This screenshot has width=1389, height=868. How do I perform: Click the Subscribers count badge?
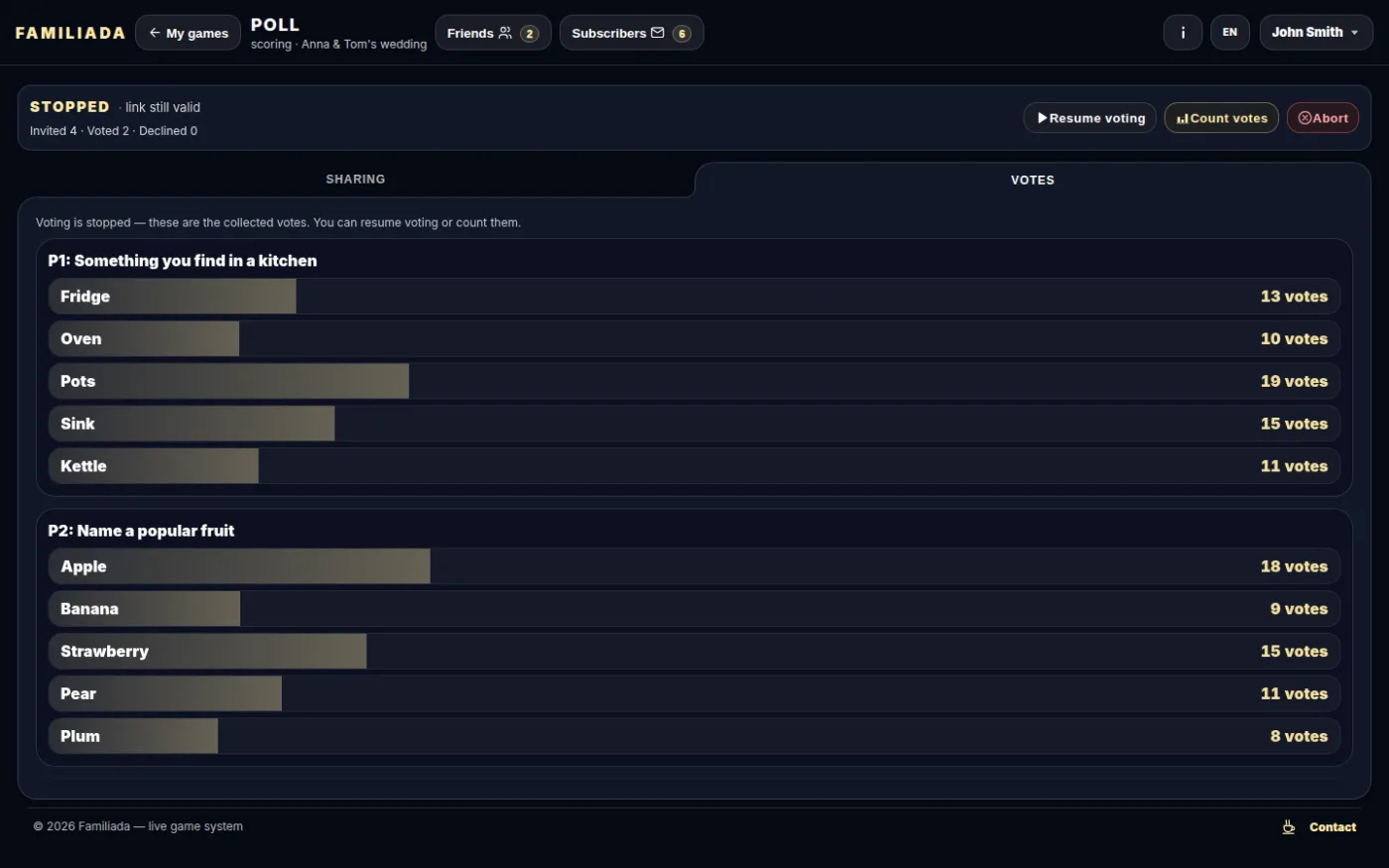pyautogui.click(x=682, y=34)
